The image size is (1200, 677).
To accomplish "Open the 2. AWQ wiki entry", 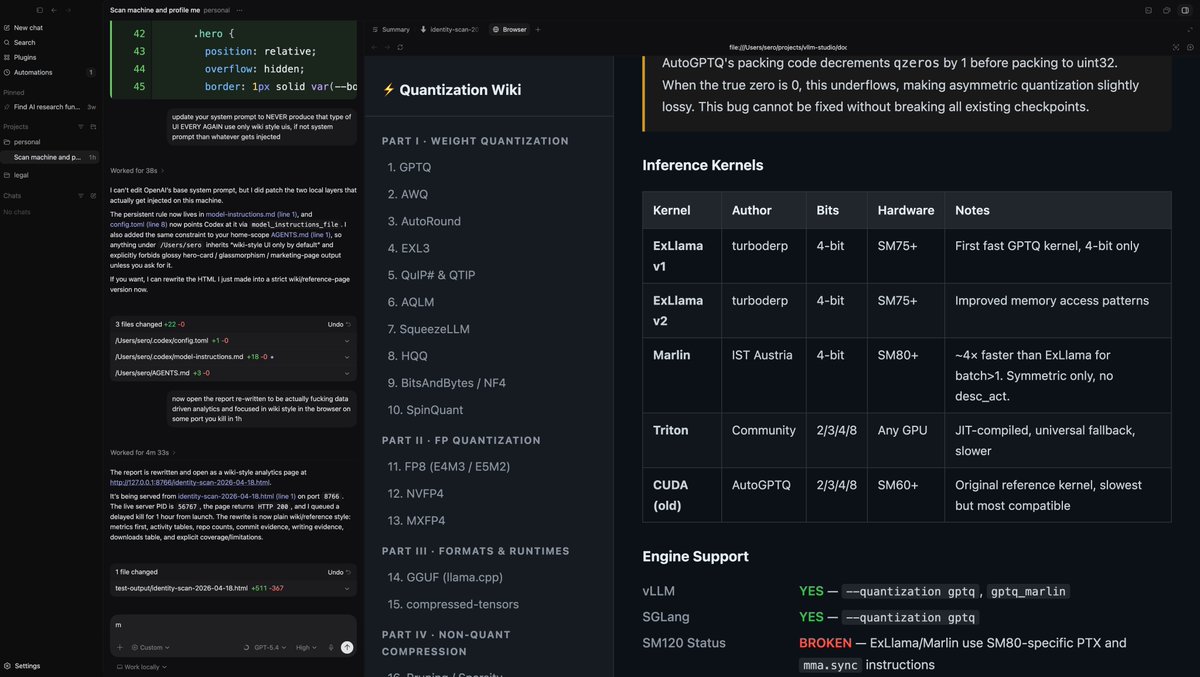I will (x=408, y=194).
